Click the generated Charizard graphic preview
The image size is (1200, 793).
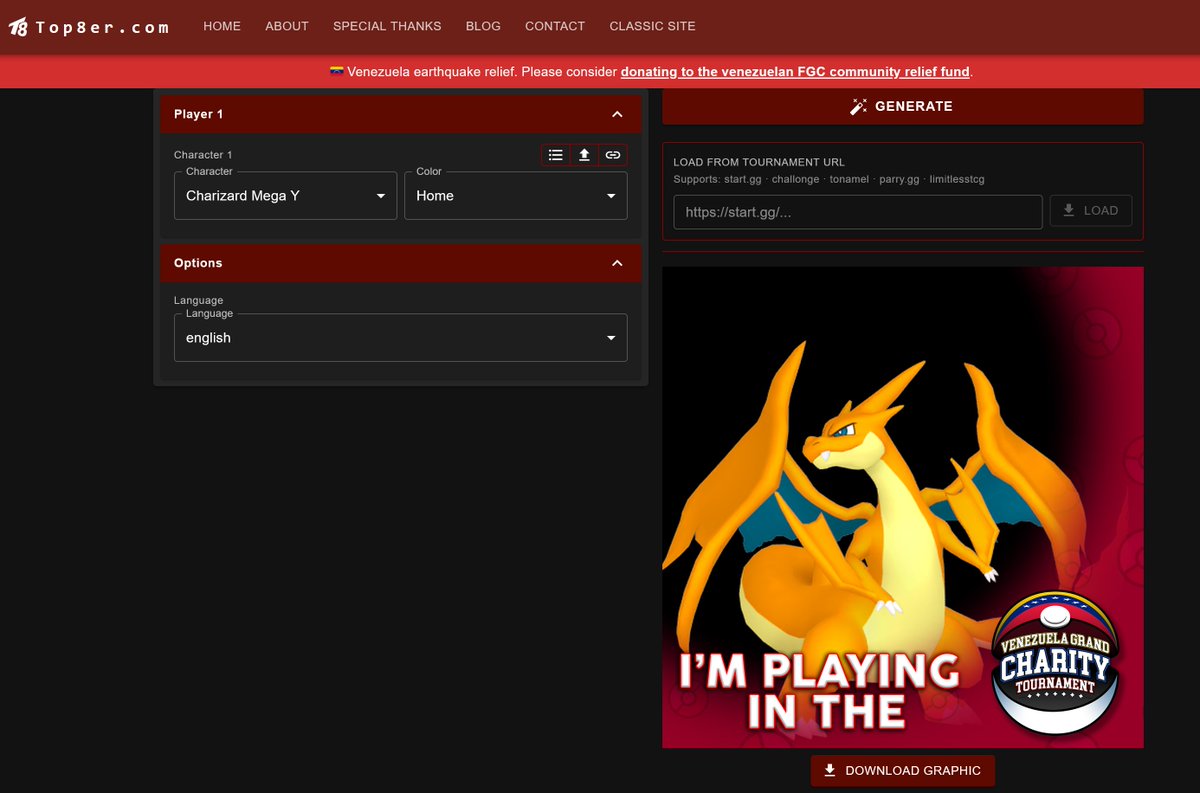902,507
